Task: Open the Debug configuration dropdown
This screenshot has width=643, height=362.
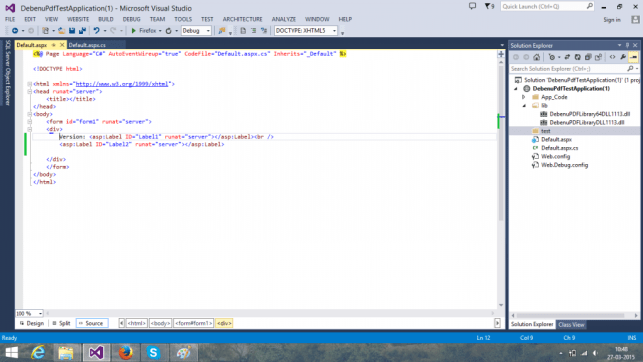Action: pos(196,31)
